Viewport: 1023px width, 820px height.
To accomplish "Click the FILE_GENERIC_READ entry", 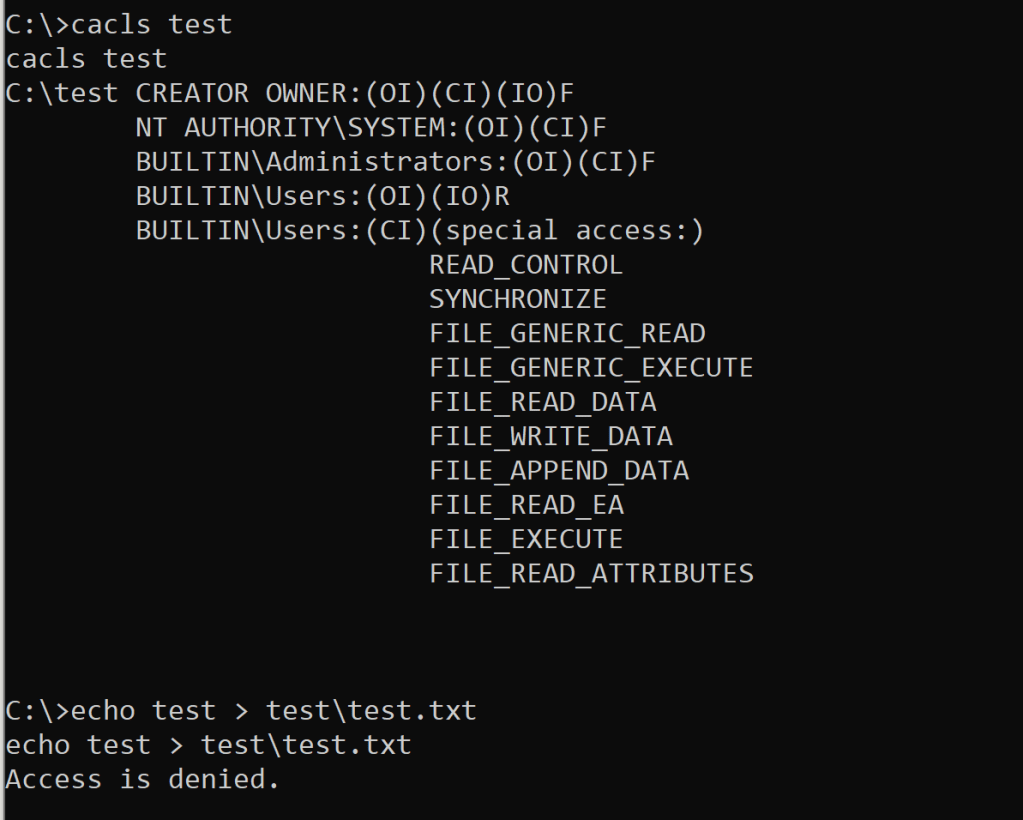I will (567, 333).
